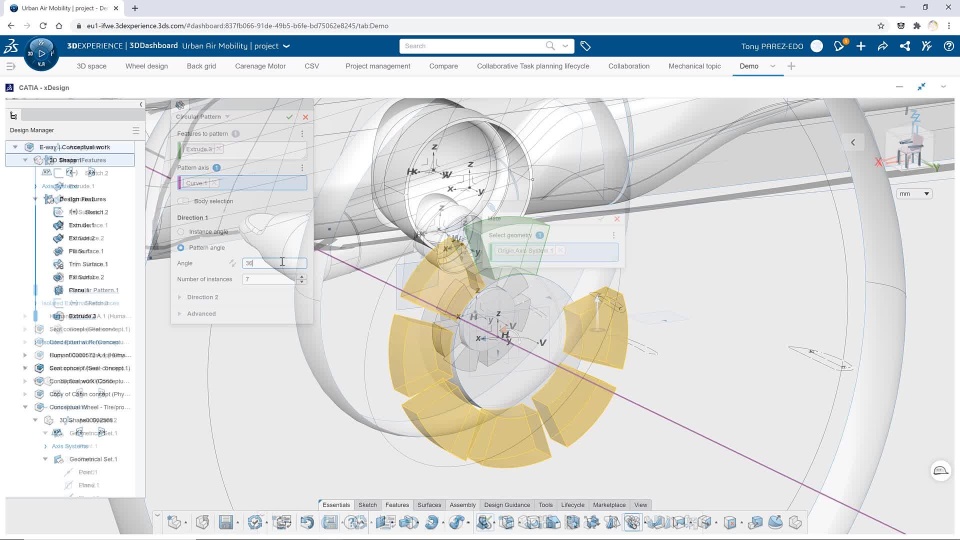Open the project name dropdown chevron
Screen dimensions: 960x540
[x=286, y=46]
